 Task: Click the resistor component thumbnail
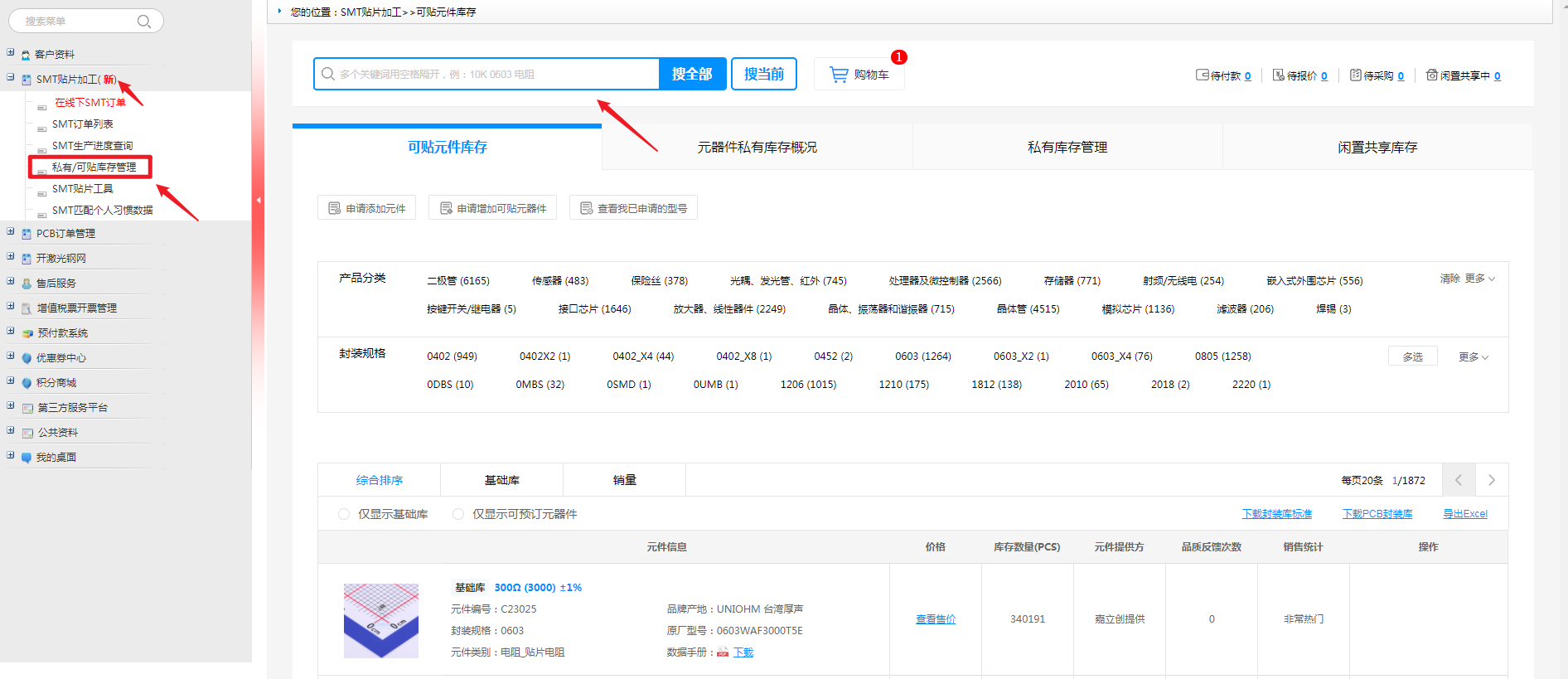click(381, 620)
